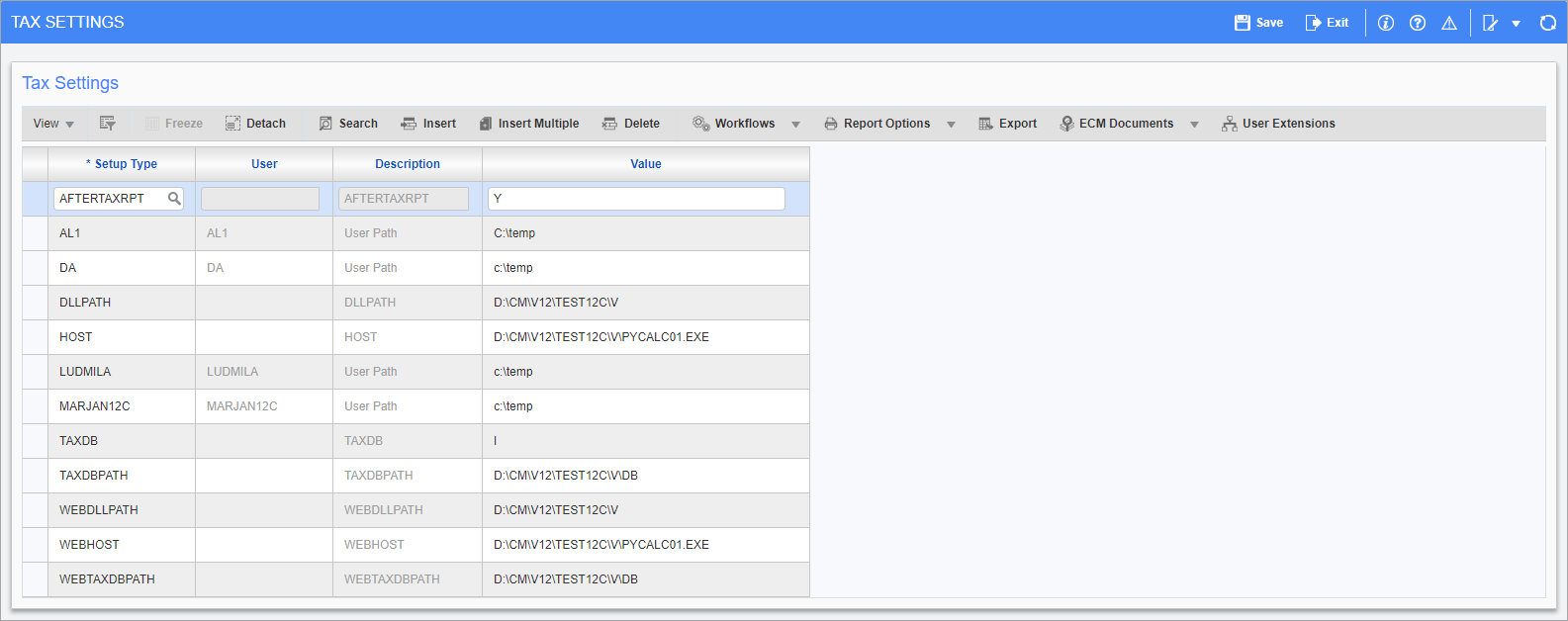
Task: Open the help question mark icon
Action: [1418, 23]
